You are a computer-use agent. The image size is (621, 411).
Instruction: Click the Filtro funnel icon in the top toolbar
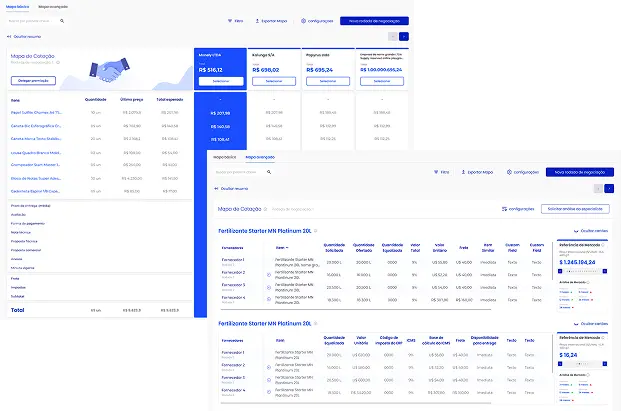[x=229, y=20]
